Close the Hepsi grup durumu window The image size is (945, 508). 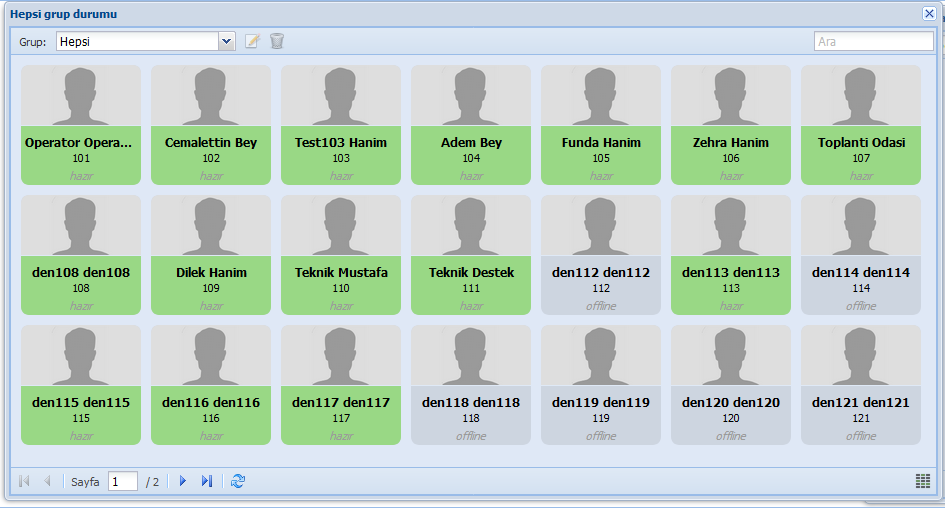929,13
